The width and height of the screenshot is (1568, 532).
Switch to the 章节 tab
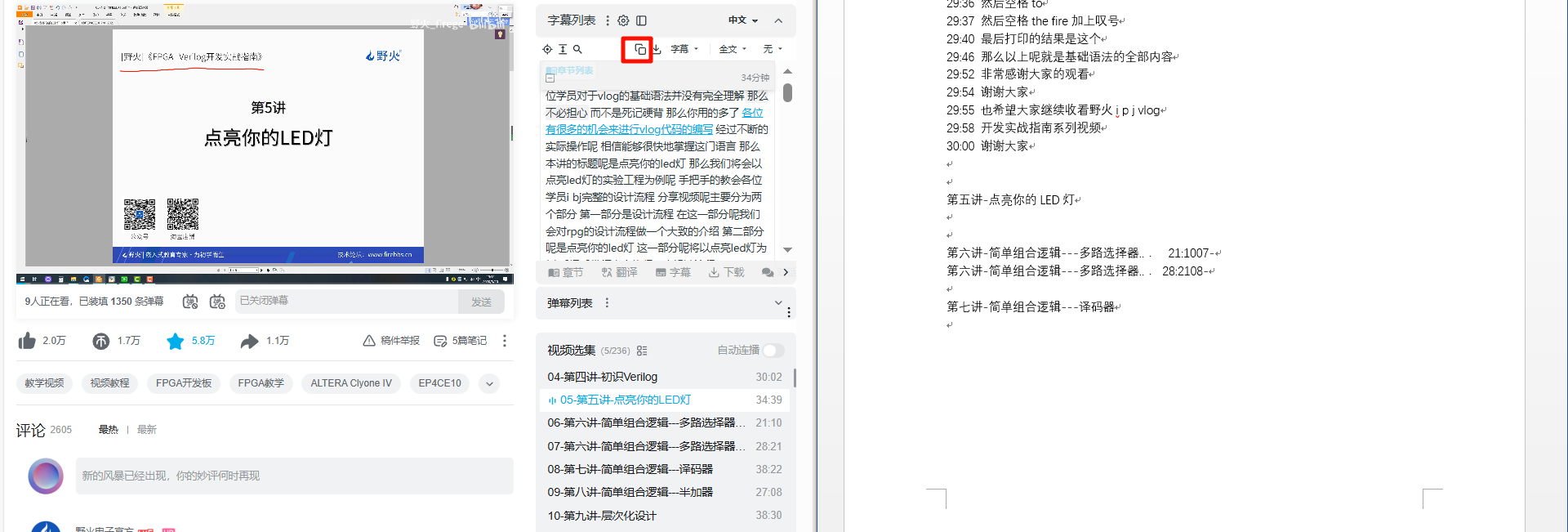pyautogui.click(x=565, y=272)
